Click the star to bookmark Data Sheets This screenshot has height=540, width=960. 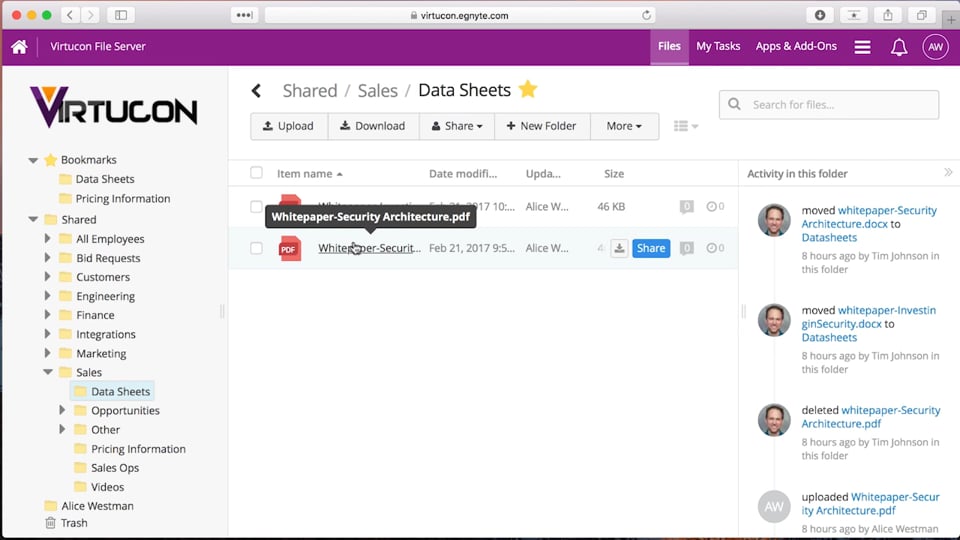528,90
